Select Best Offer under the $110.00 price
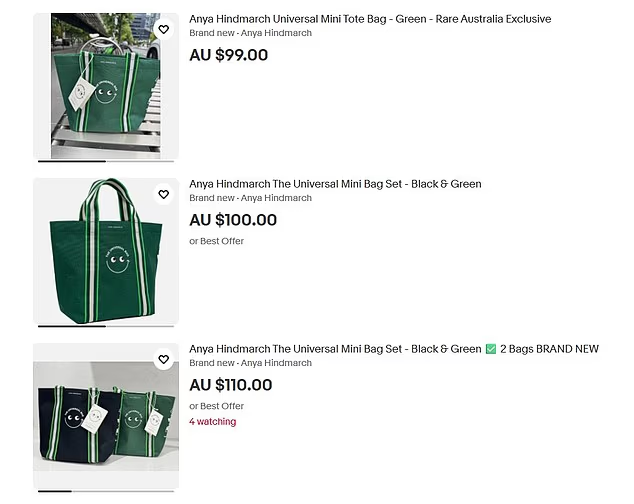This screenshot has width=634, height=504. pyautogui.click(x=216, y=406)
